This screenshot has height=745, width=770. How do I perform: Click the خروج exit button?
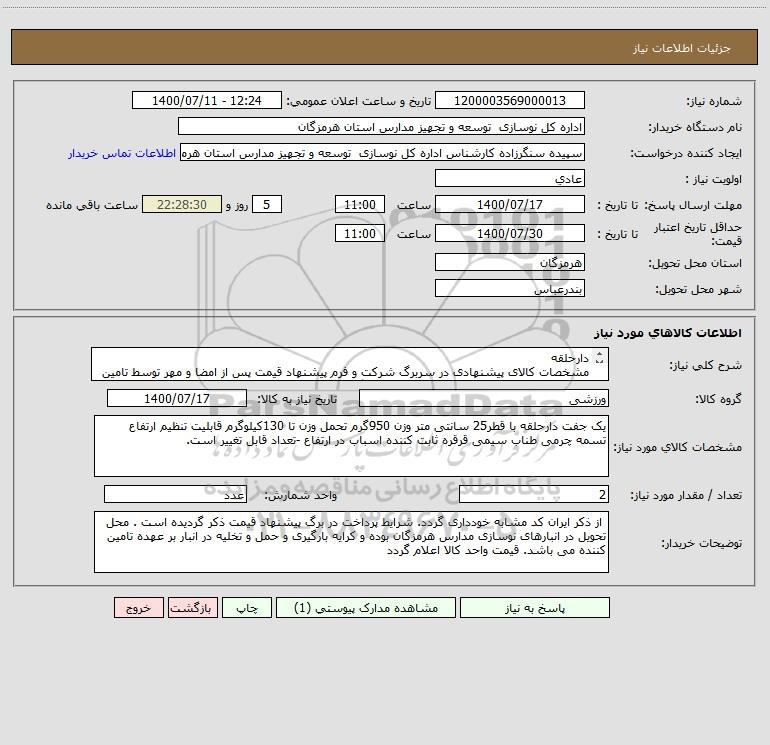[x=138, y=607]
